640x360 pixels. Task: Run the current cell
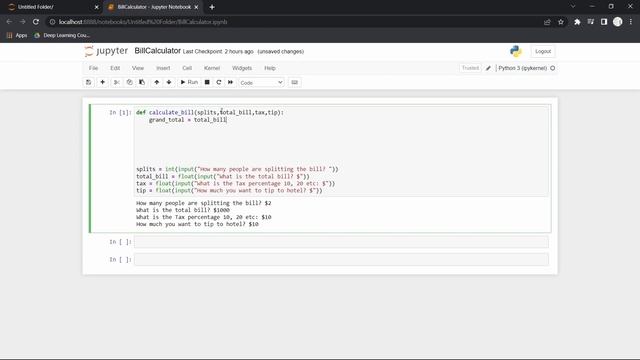189,82
